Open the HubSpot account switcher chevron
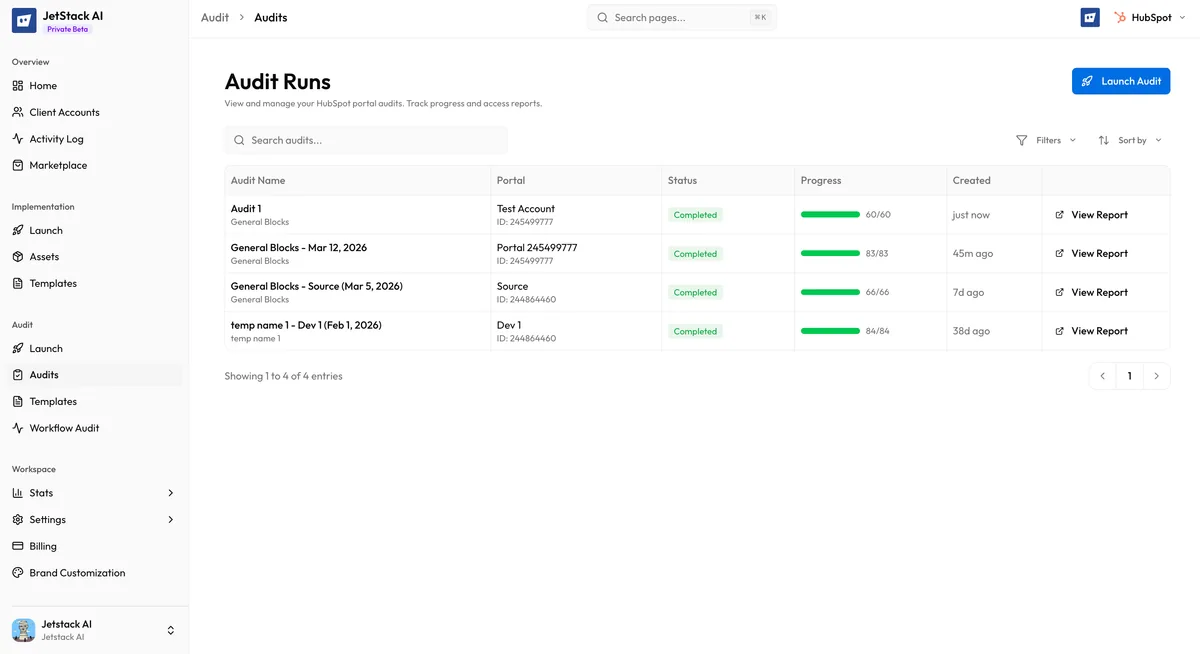This screenshot has height=654, width=1200. [1181, 17]
